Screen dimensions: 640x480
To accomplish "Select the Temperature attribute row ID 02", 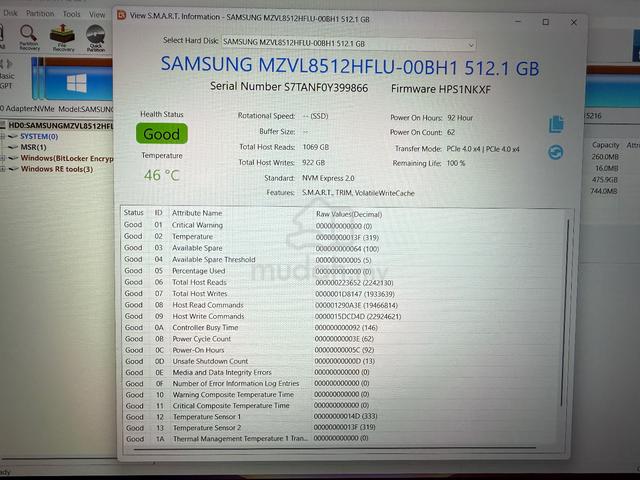I will coord(343,237).
